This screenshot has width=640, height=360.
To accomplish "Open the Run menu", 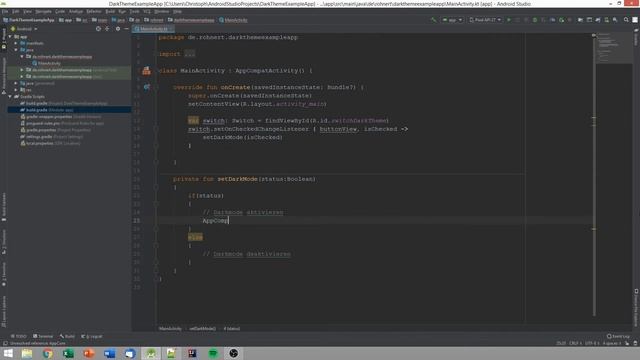I will (x=122, y=11).
